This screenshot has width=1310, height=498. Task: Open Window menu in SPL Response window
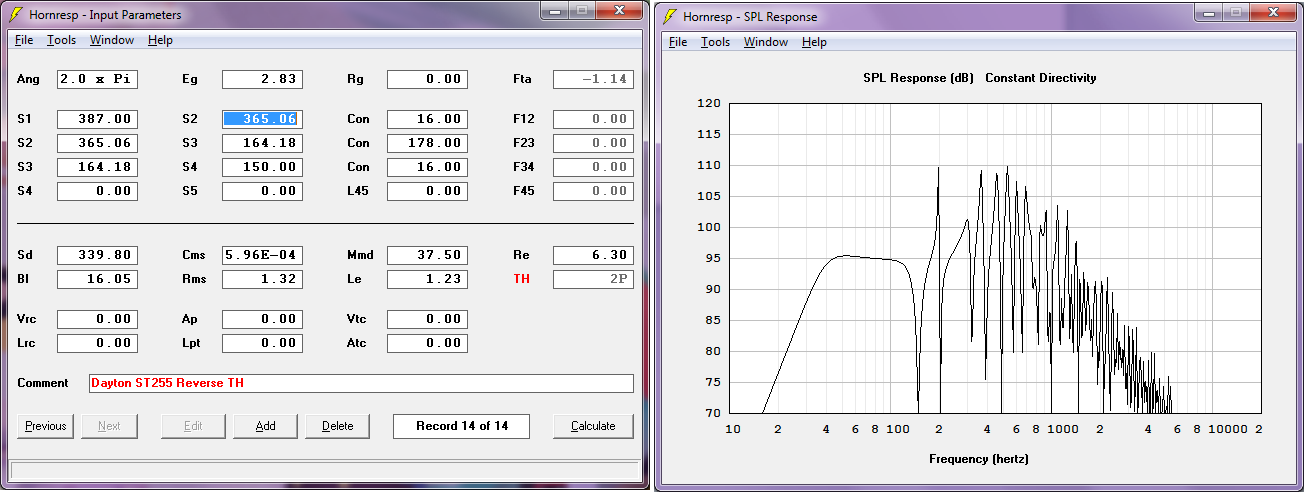pyautogui.click(x=766, y=42)
